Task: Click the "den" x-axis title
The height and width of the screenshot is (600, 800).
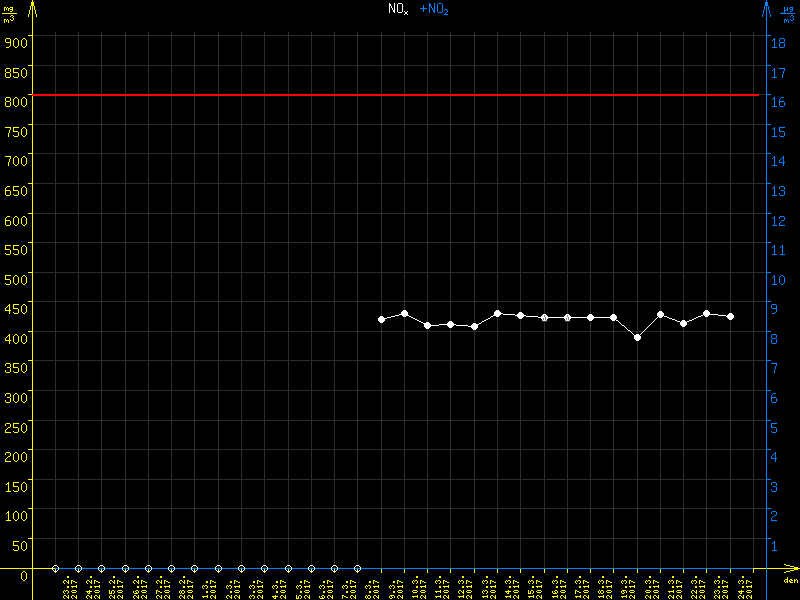Action: tap(789, 581)
